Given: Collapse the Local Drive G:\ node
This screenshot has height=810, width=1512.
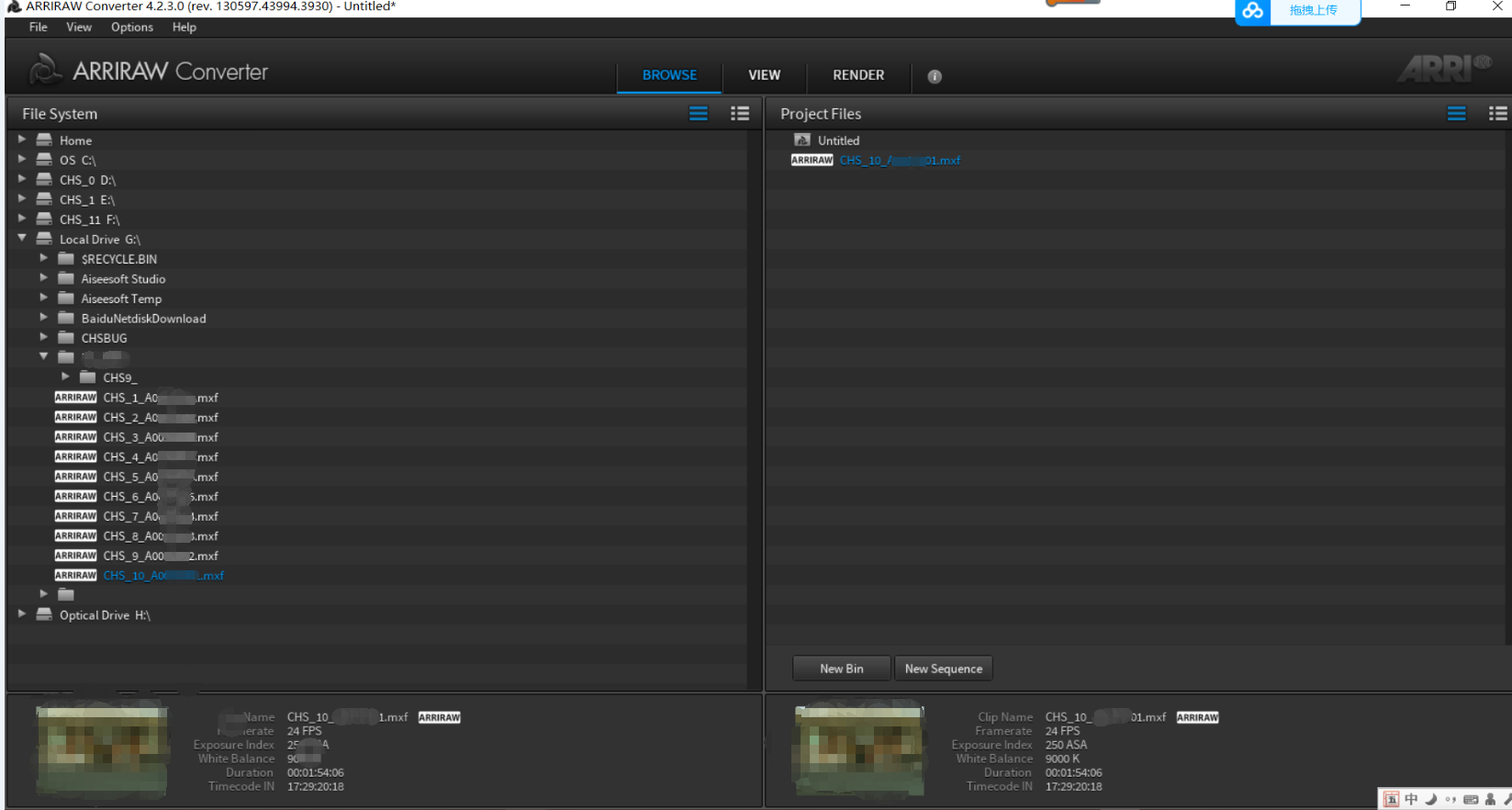Looking at the screenshot, I should click(x=22, y=238).
